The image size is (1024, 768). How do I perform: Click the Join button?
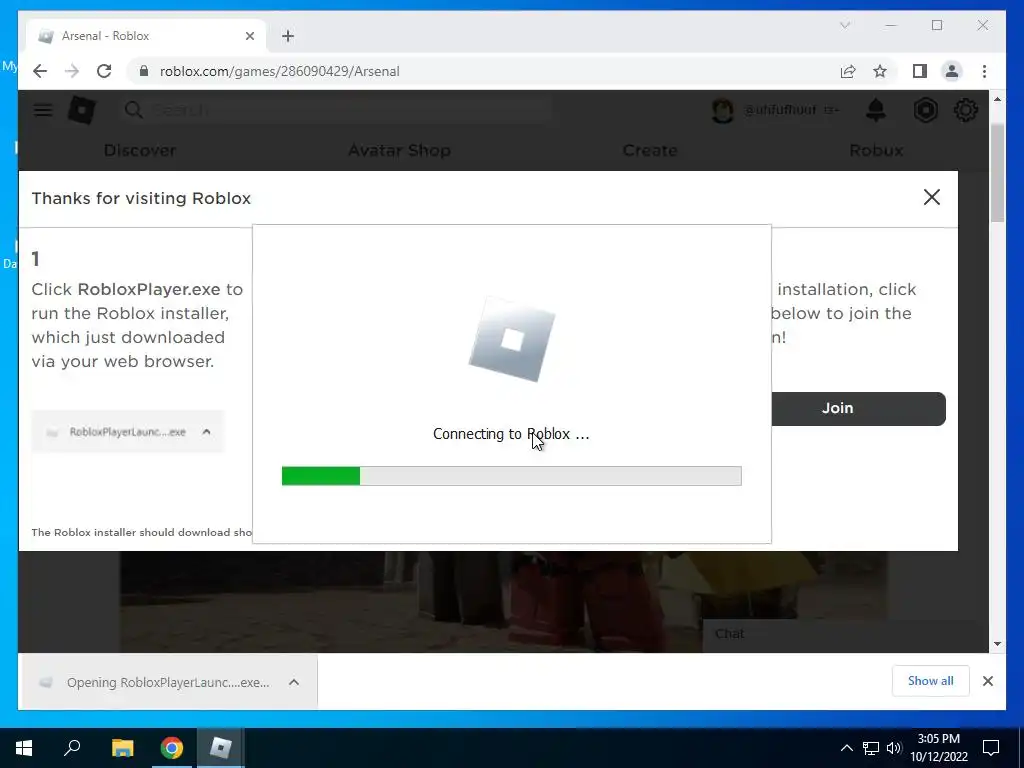(858, 408)
